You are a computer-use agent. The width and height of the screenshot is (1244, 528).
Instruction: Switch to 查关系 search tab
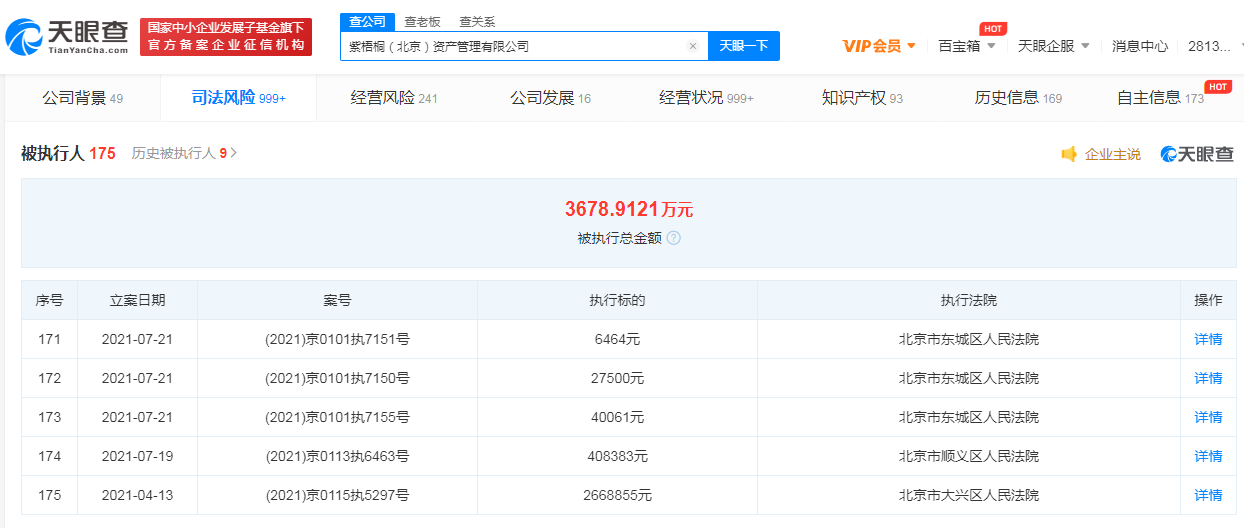pos(477,21)
